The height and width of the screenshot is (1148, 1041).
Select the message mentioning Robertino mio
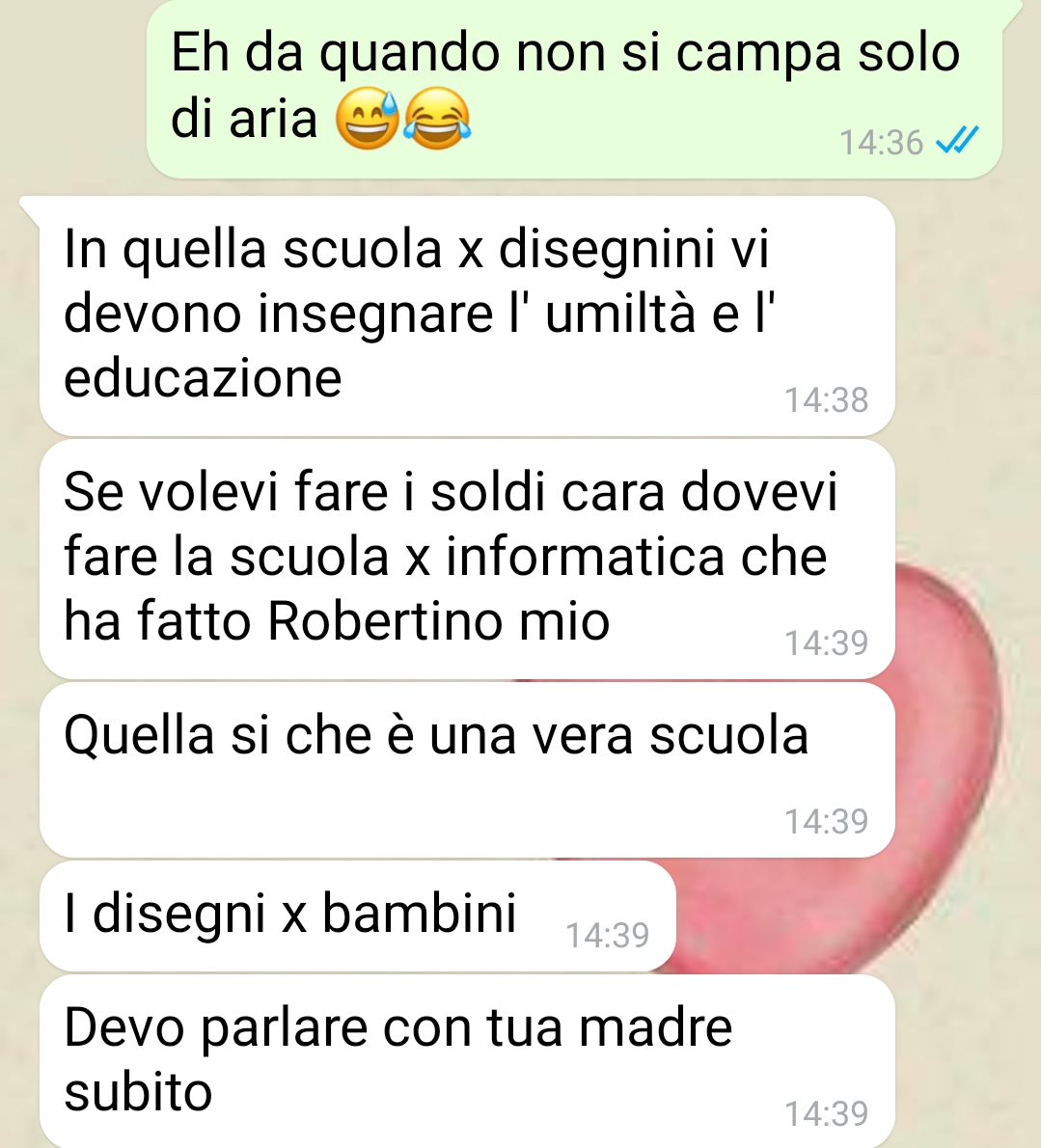[x=467, y=560]
